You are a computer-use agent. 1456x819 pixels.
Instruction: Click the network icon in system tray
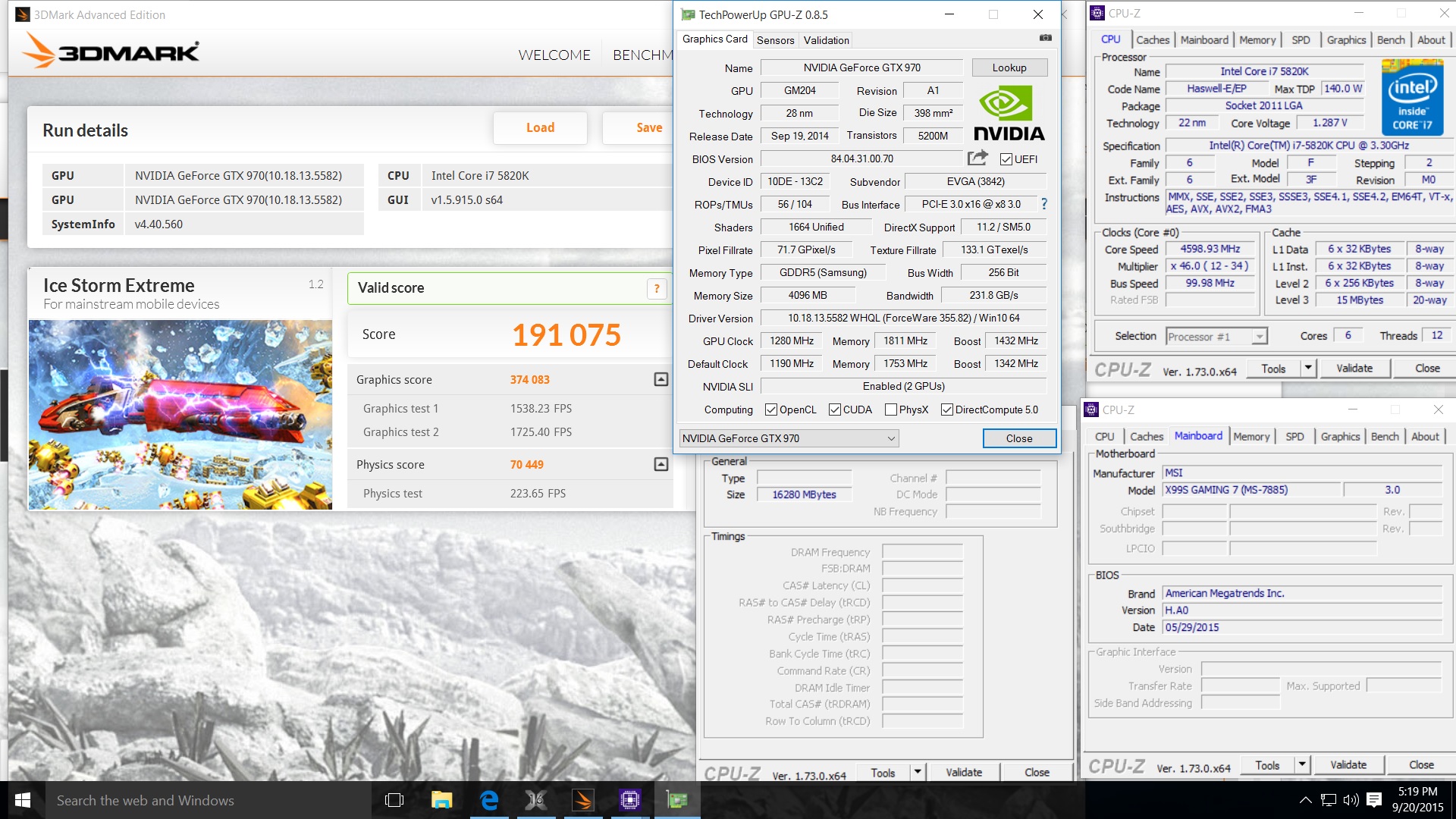tap(1329, 800)
